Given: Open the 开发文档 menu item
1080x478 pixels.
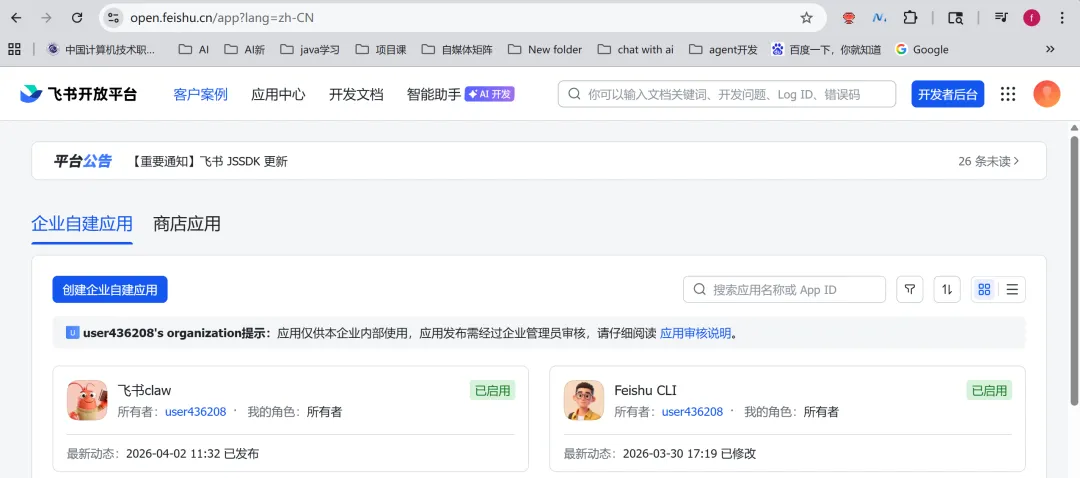Looking at the screenshot, I should click(x=356, y=94).
